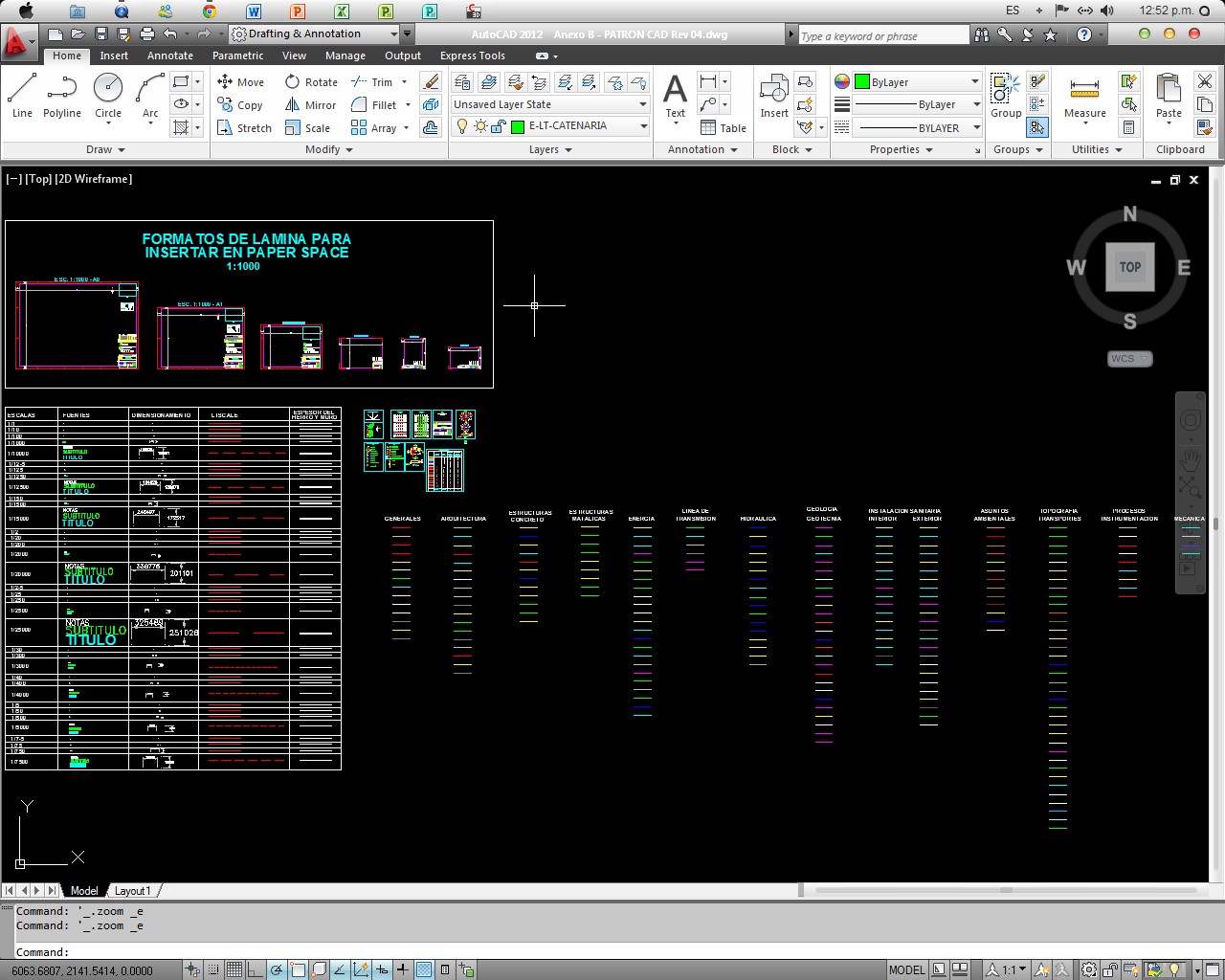Click the horizontal scrollbar of drawing area
Image resolution: width=1225 pixels, height=980 pixels.
[1005, 890]
